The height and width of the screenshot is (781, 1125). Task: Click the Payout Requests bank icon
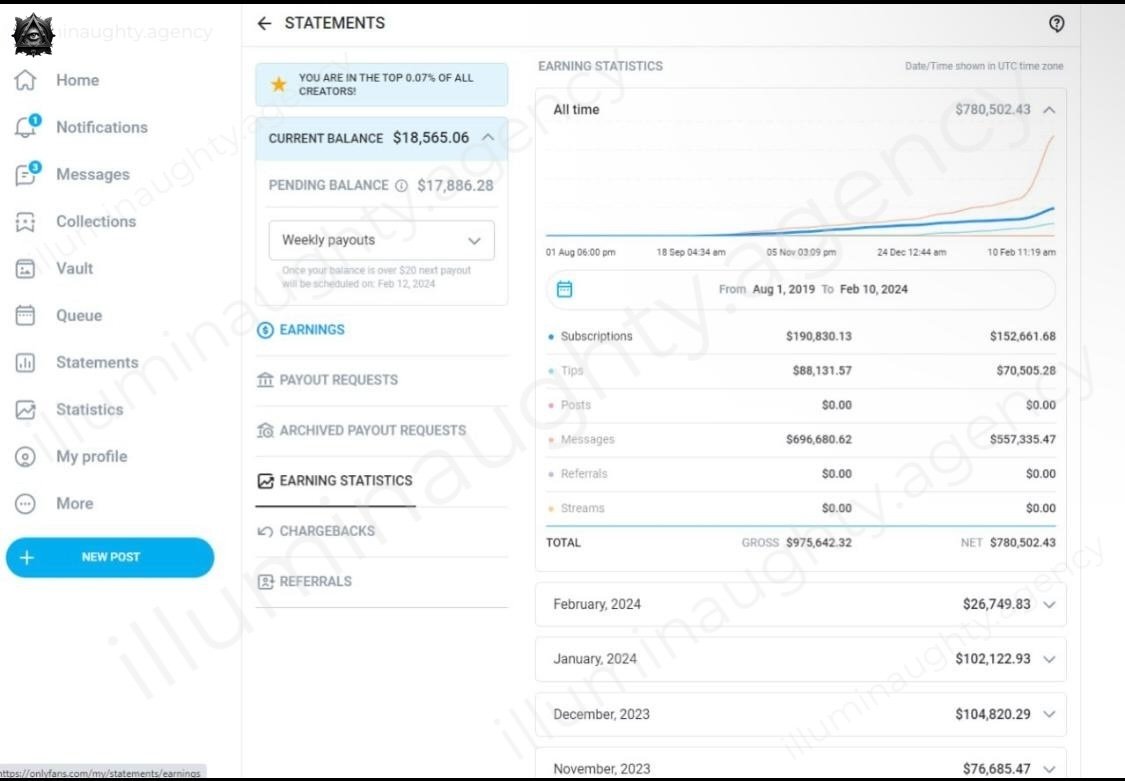pyautogui.click(x=265, y=380)
